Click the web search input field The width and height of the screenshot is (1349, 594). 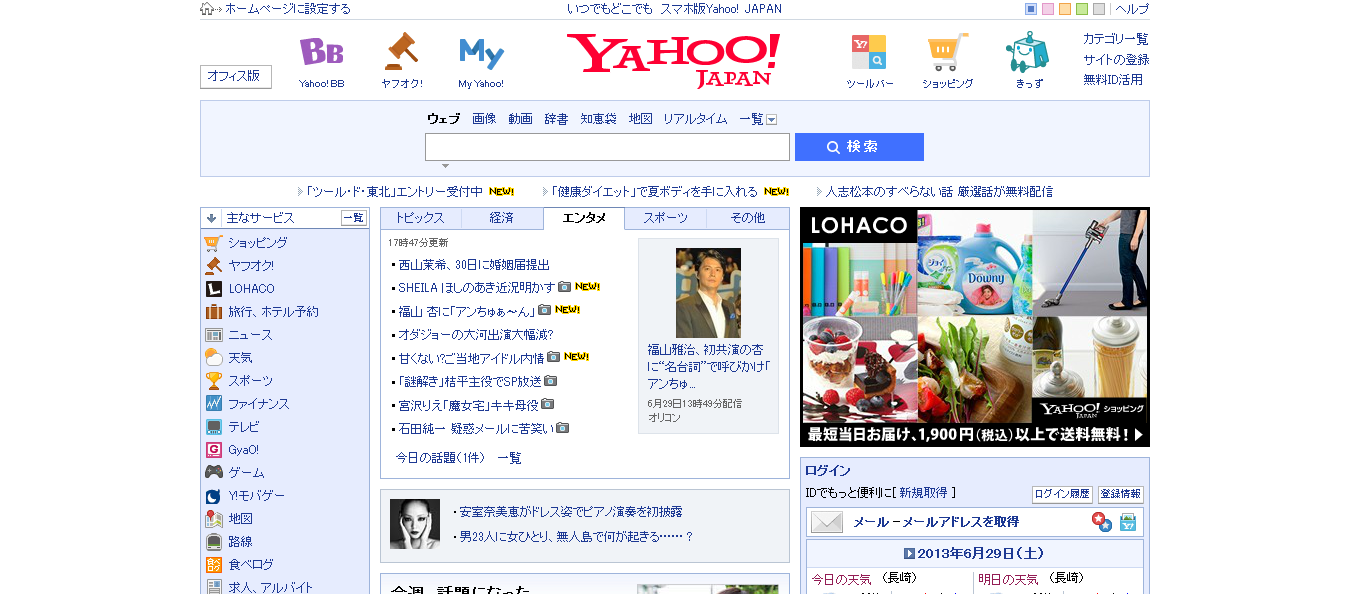pyautogui.click(x=607, y=147)
